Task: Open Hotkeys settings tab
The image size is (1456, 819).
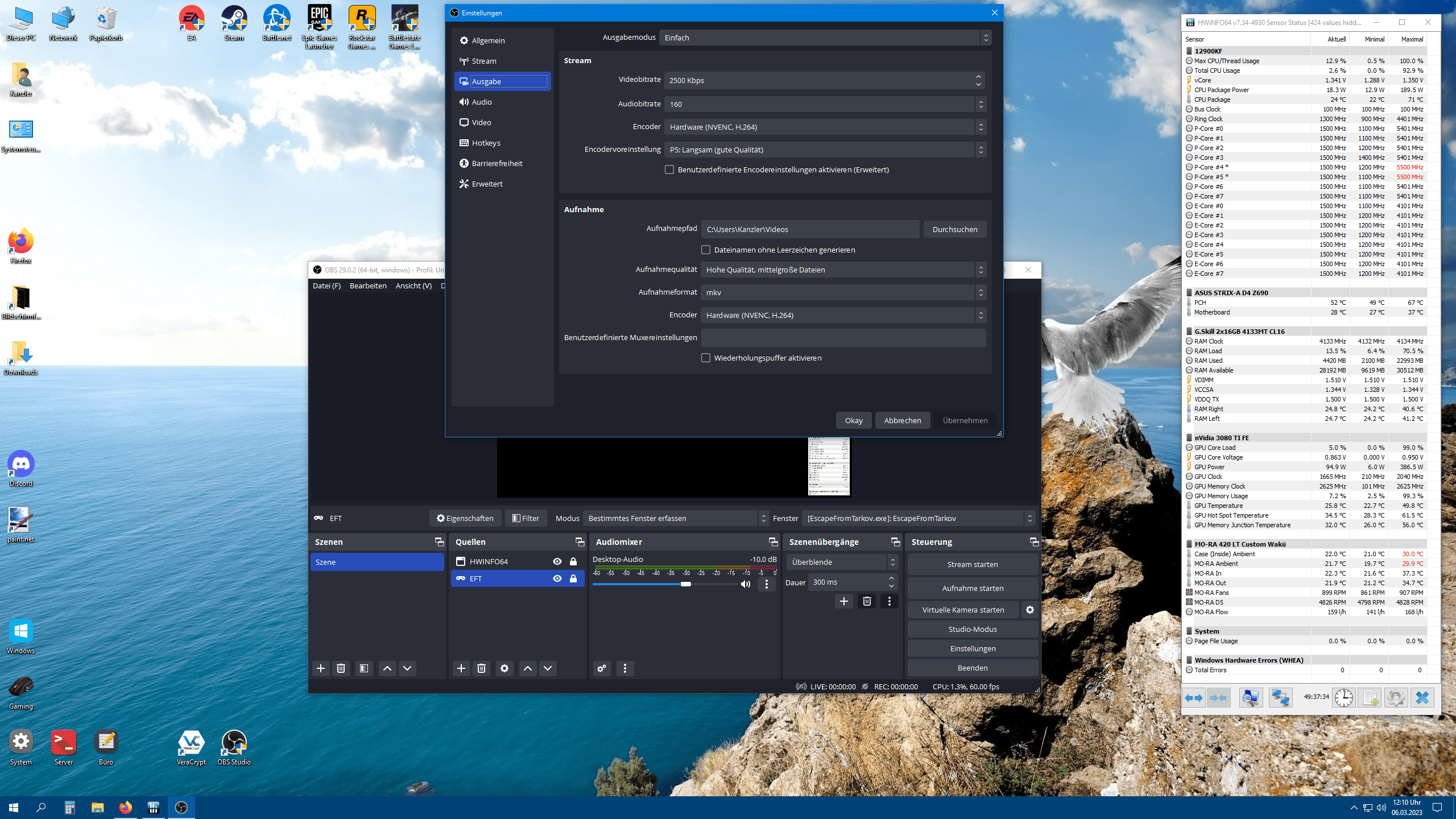Action: 502,143
